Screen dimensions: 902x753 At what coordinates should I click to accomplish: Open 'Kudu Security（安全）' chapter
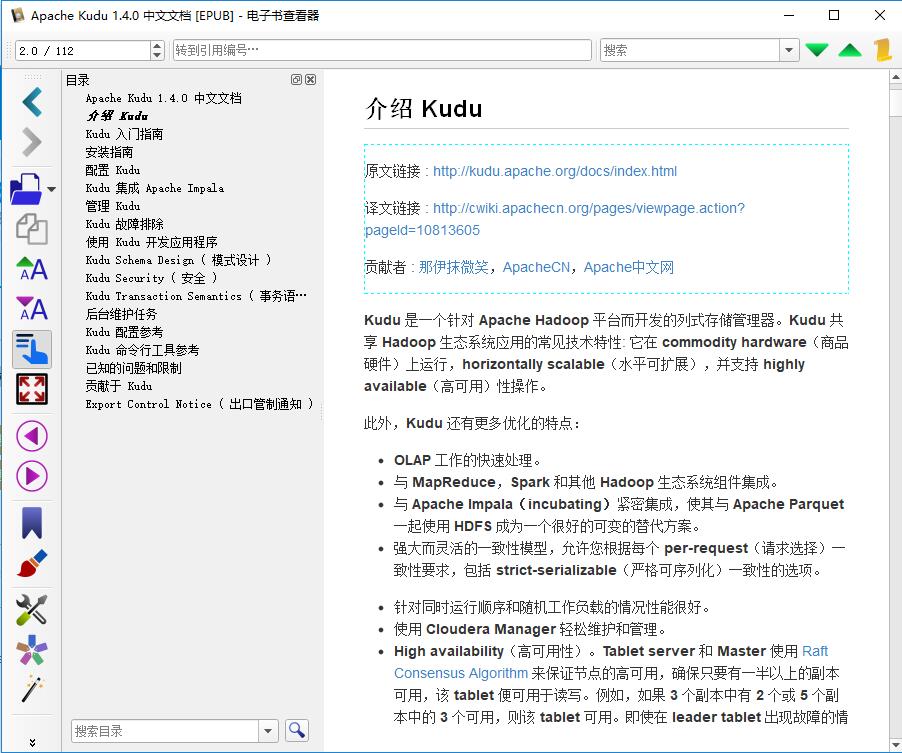(152, 278)
